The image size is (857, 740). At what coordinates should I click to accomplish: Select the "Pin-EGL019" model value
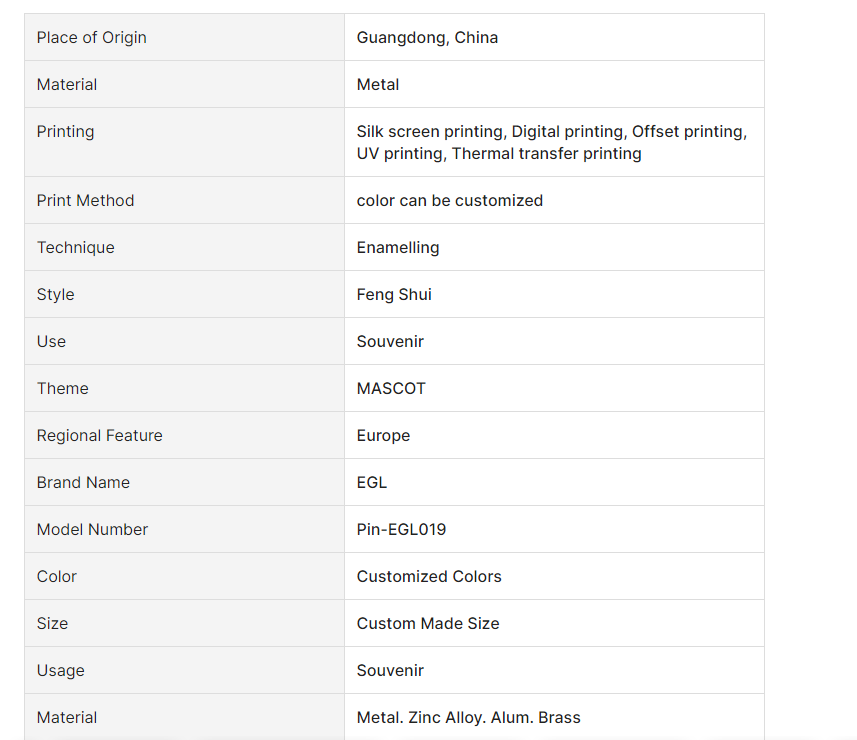[x=401, y=530]
